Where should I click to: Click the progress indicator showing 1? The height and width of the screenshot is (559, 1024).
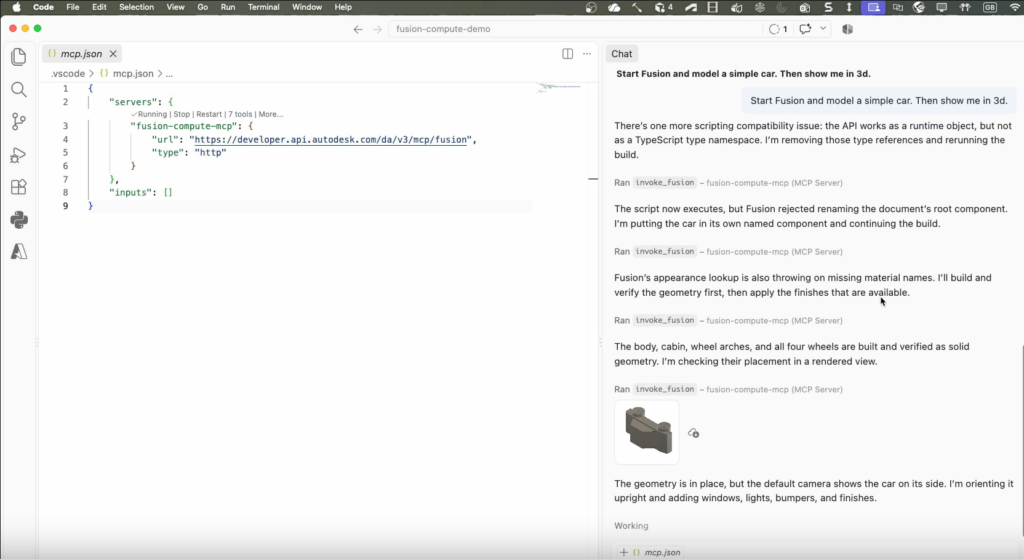coord(778,29)
